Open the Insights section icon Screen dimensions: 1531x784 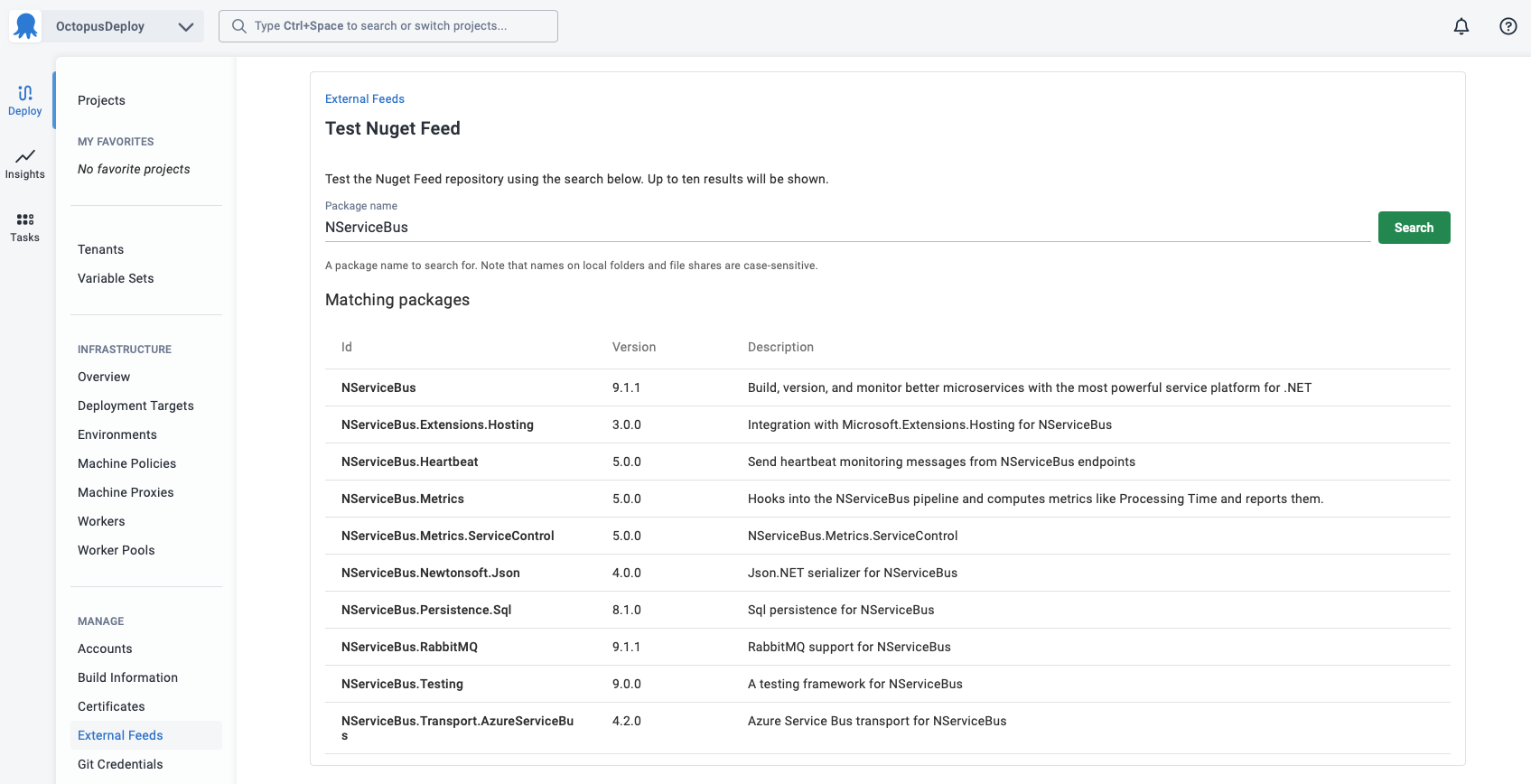pyautogui.click(x=25, y=156)
